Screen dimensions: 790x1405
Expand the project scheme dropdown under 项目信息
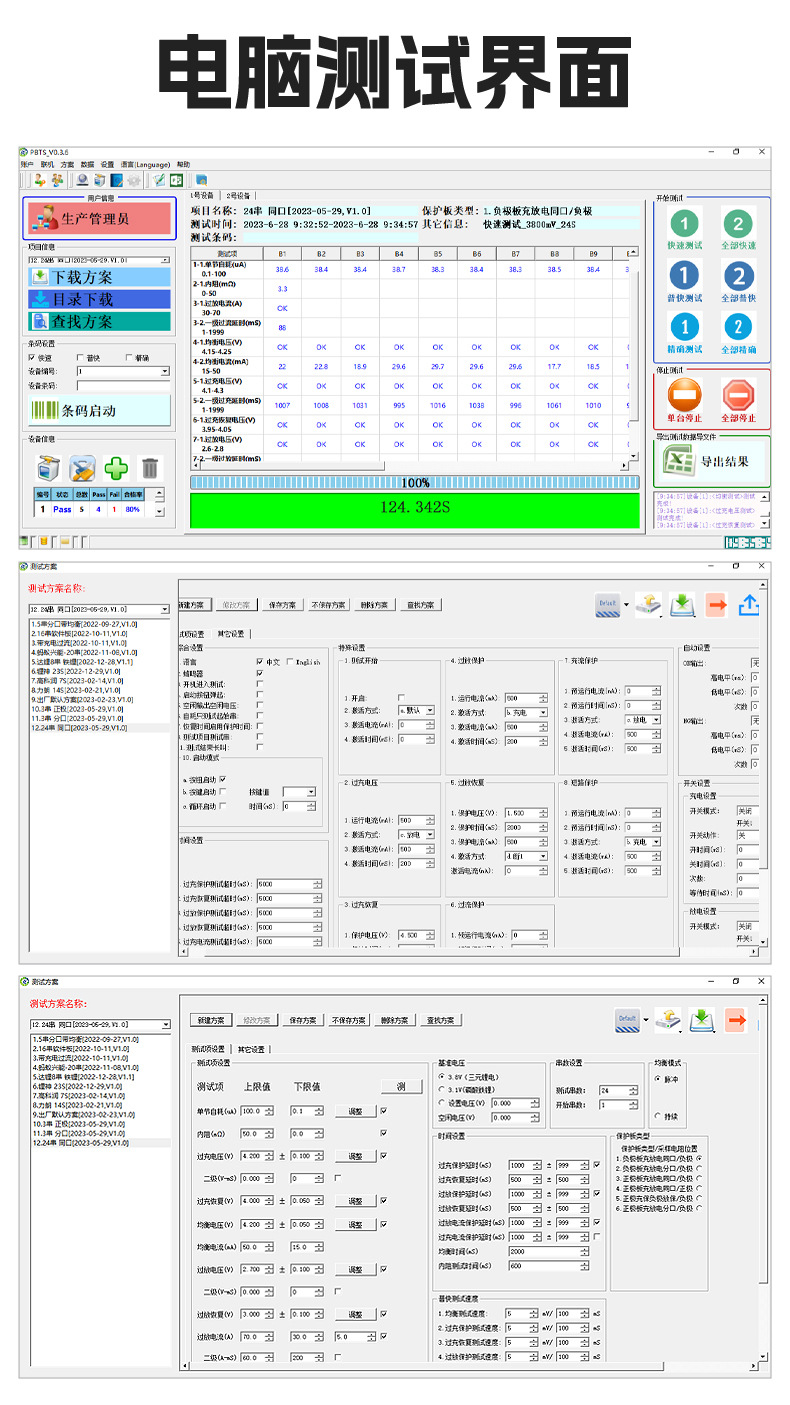point(164,260)
